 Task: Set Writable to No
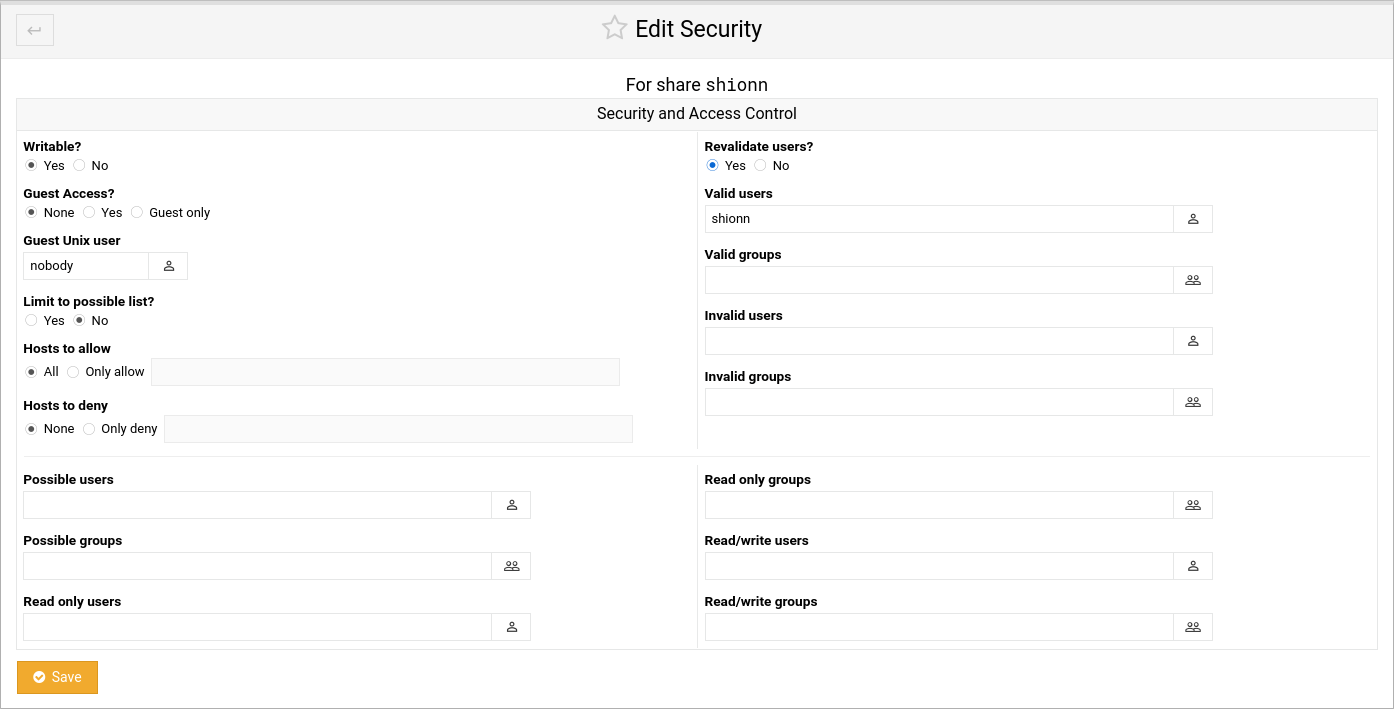point(79,166)
